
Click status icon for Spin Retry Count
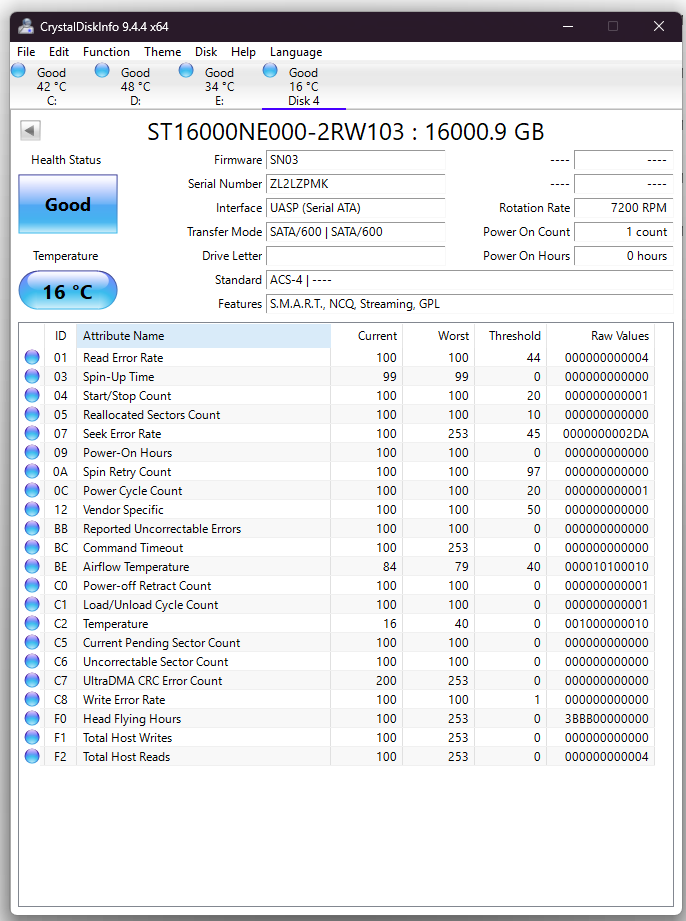click(32, 471)
